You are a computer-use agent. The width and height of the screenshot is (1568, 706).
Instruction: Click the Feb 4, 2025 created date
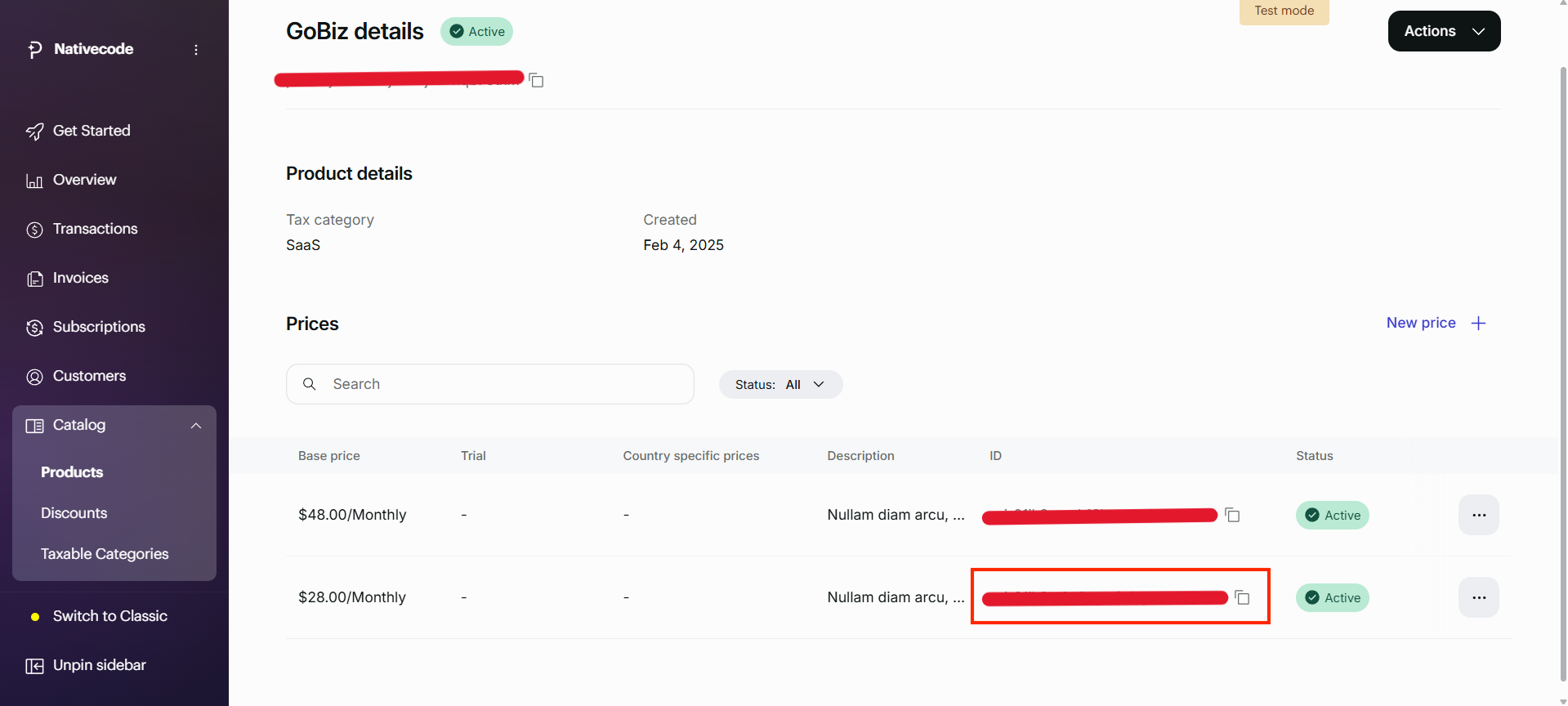(683, 245)
